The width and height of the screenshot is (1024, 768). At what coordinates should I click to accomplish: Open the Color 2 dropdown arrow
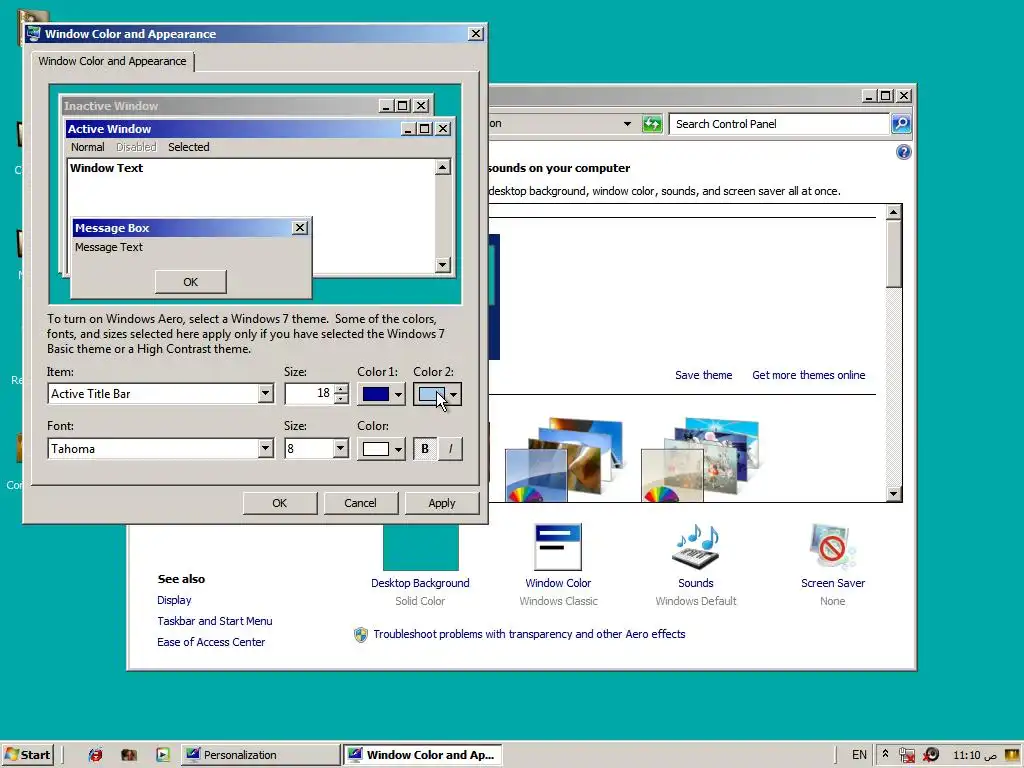tap(453, 394)
